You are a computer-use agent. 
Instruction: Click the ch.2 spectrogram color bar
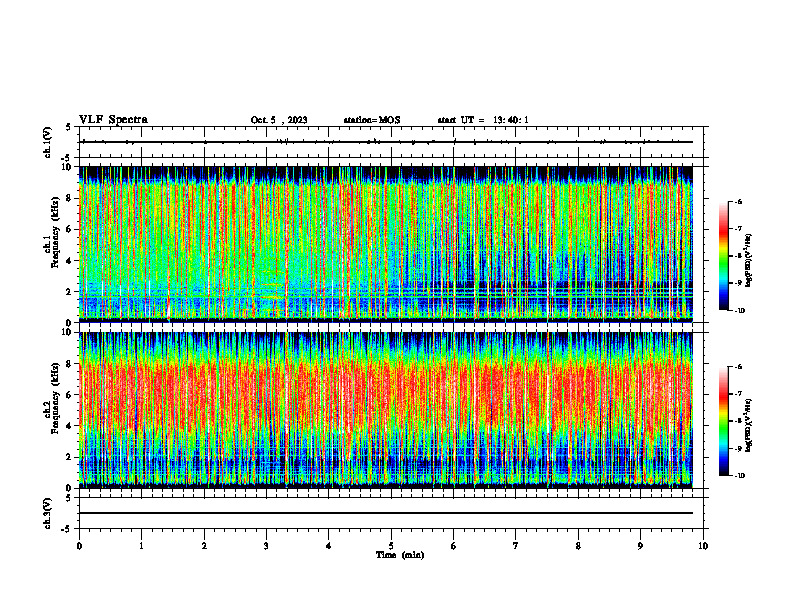coord(723,421)
